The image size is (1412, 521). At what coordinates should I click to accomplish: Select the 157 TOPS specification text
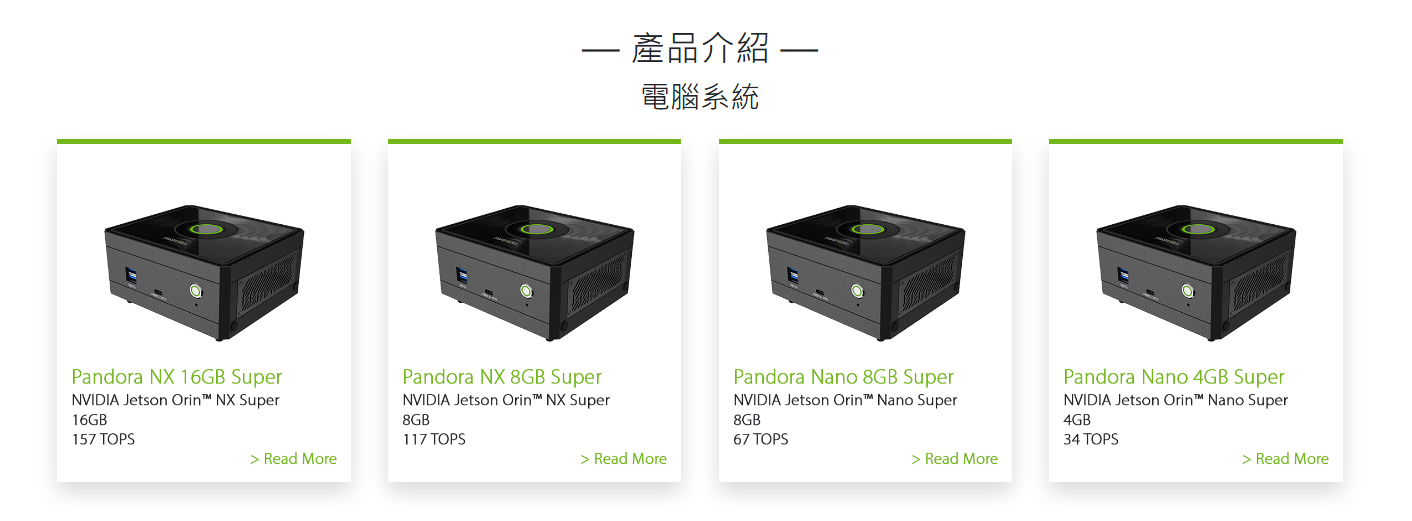click(x=103, y=439)
